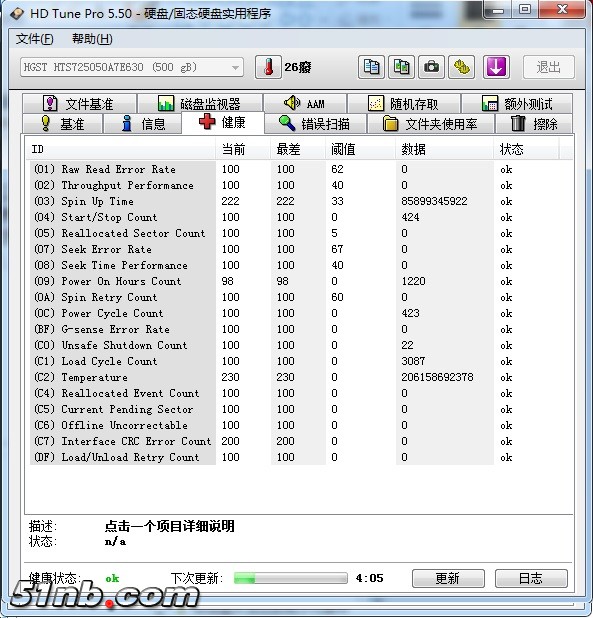Switch to the 擦除 tab
The height and width of the screenshot is (618, 593).
534,124
